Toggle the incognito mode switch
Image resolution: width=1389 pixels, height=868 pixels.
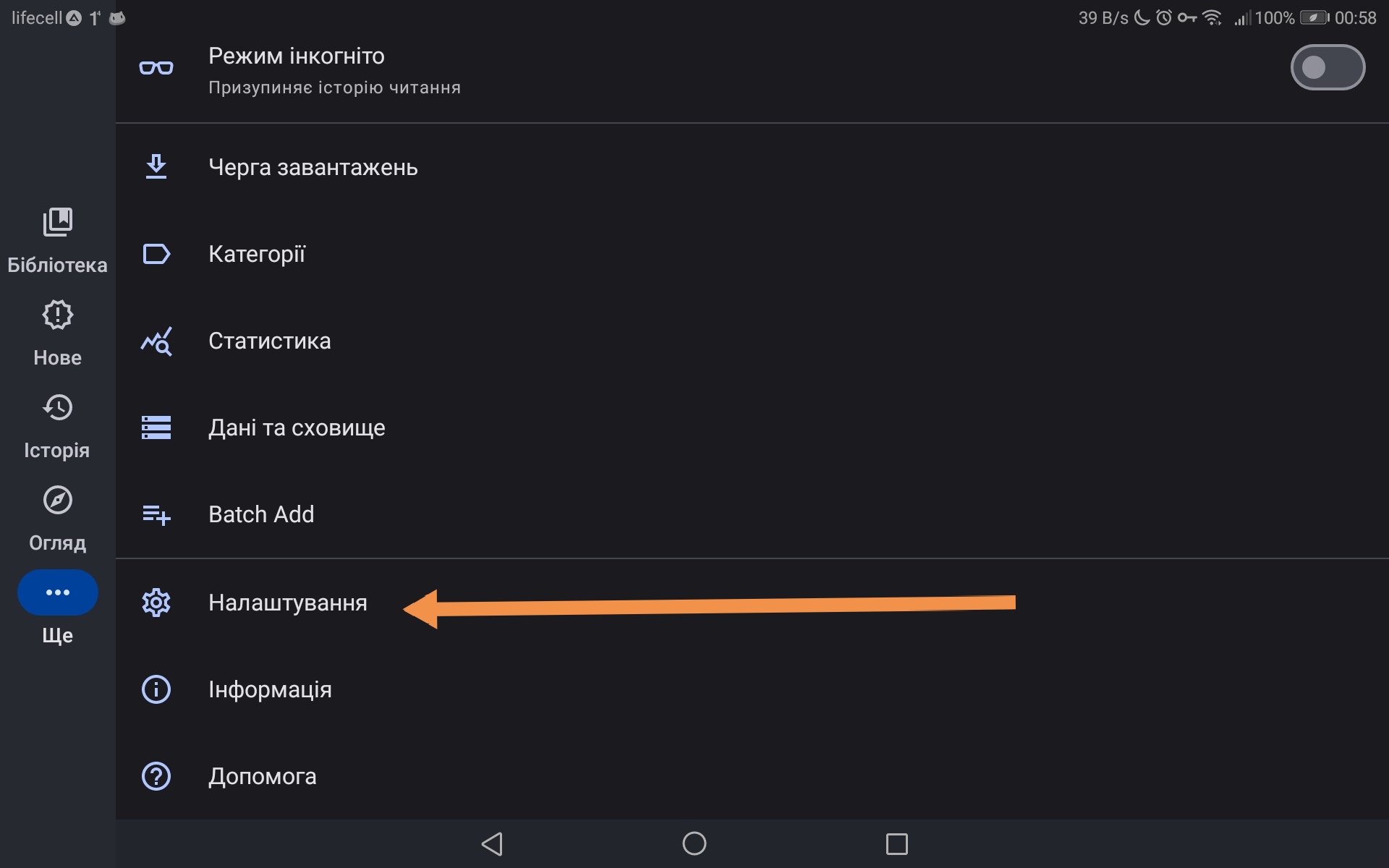coord(1328,67)
